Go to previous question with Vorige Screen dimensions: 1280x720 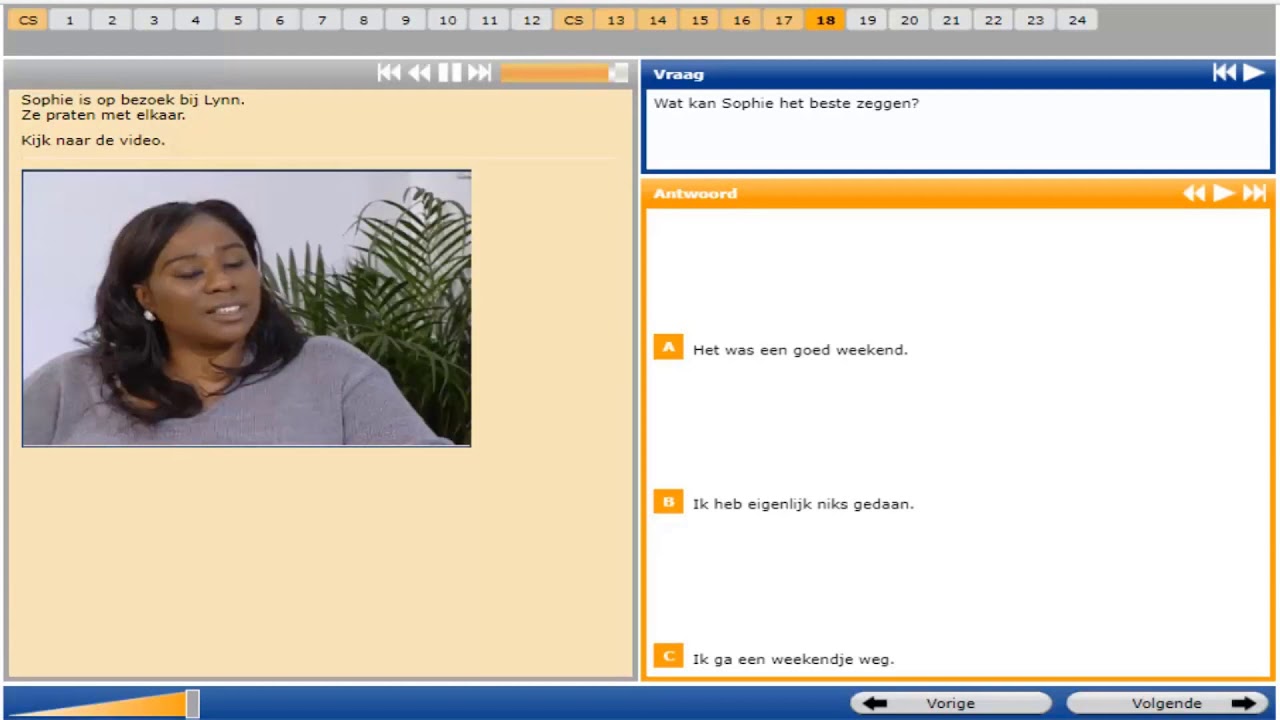[950, 703]
